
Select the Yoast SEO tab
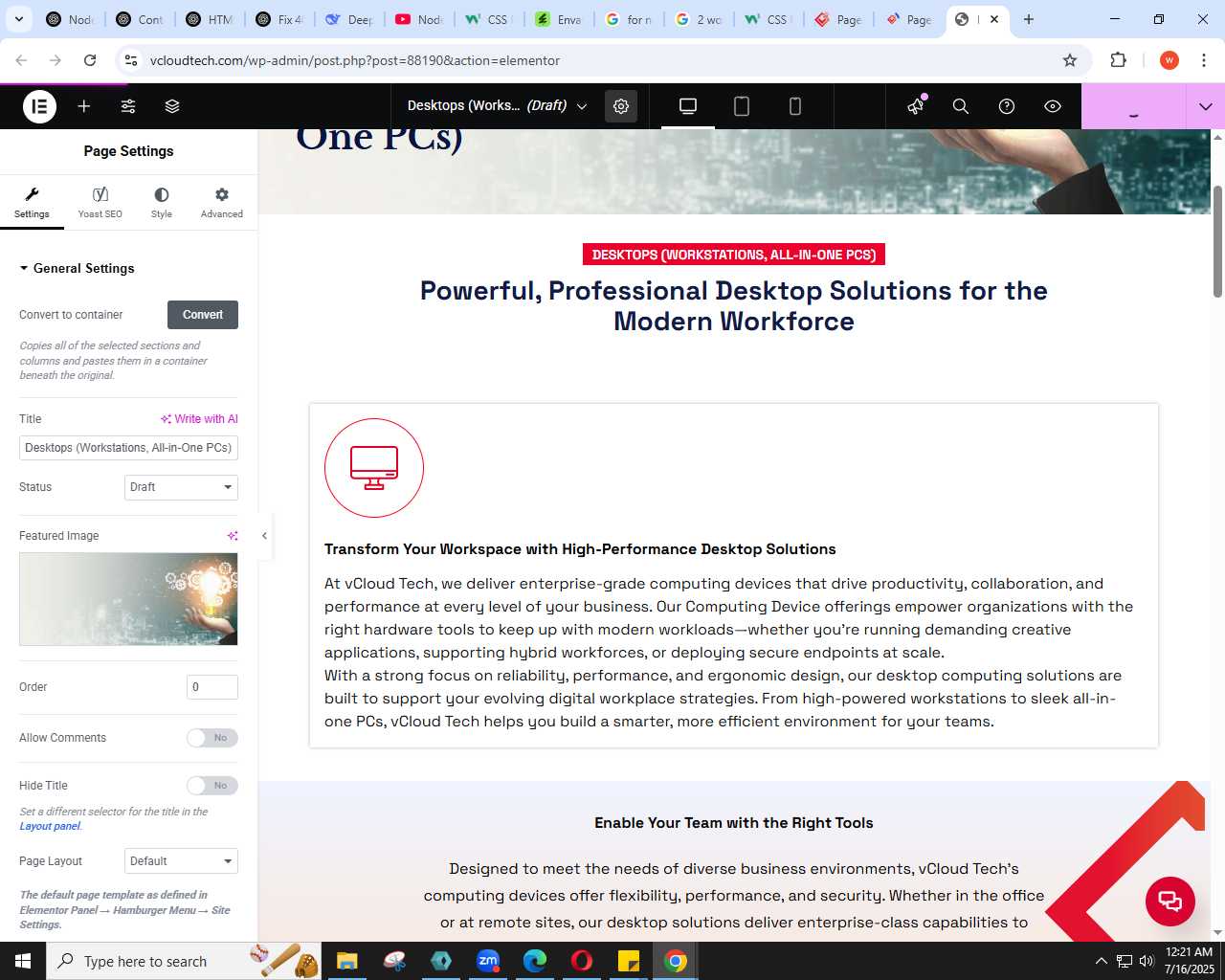click(x=100, y=203)
